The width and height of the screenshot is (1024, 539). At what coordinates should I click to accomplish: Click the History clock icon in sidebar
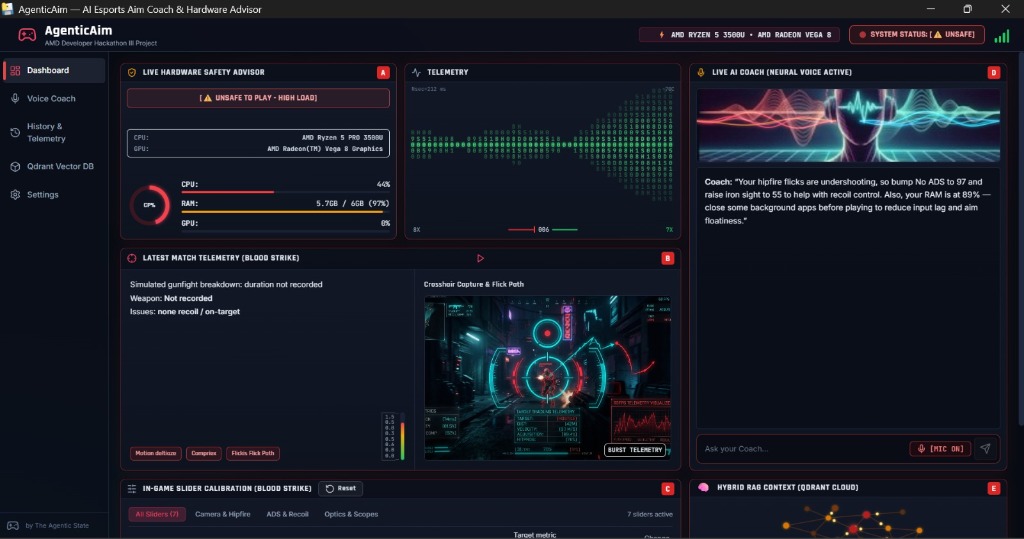(x=15, y=133)
